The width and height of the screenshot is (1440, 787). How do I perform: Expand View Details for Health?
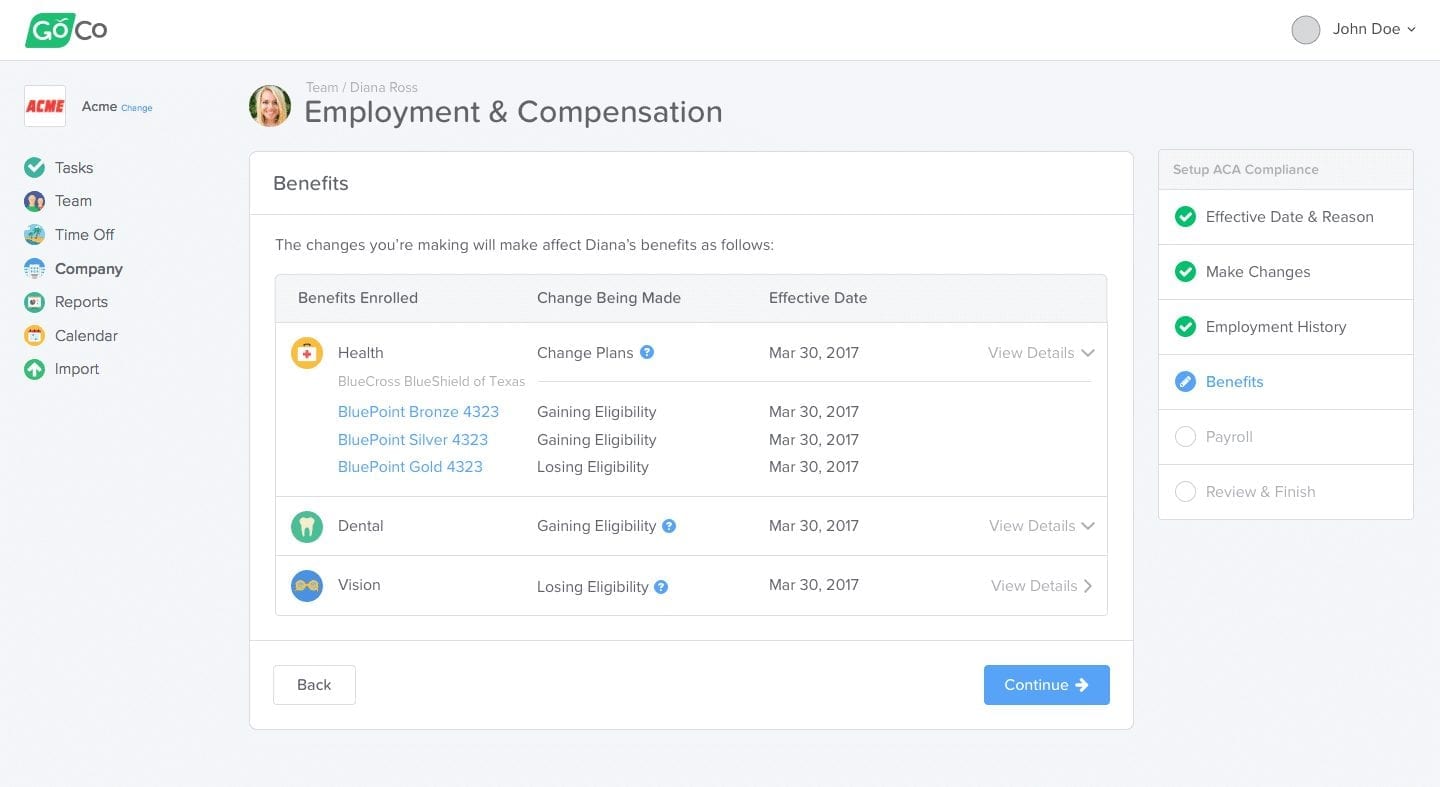(x=1040, y=352)
